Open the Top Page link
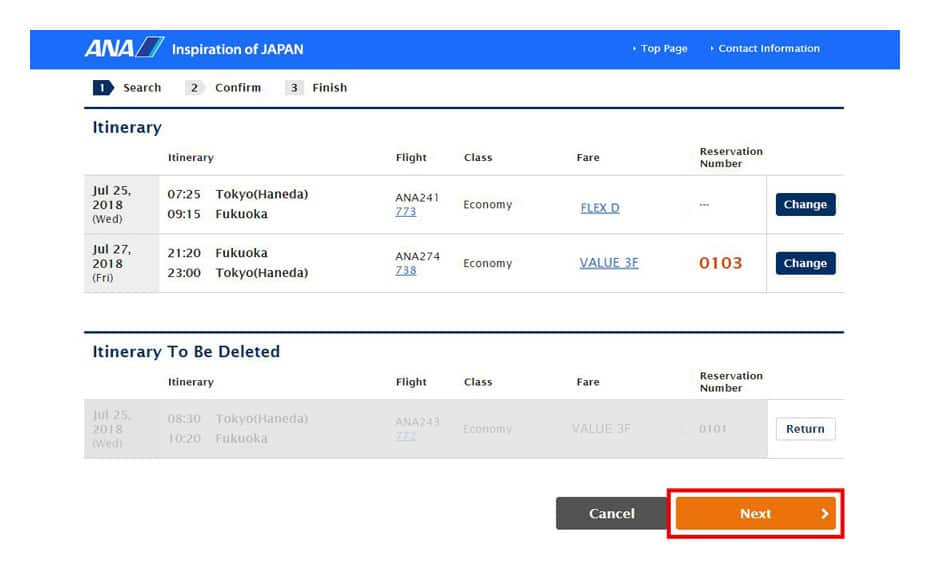Image resolution: width=930 pixels, height=575 pixels. click(663, 49)
